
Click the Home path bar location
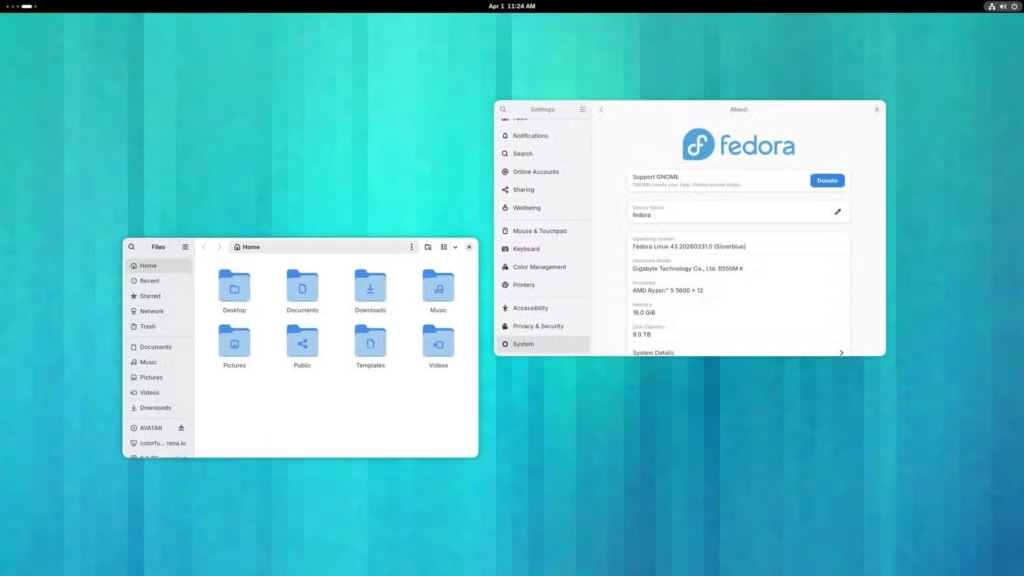247,247
